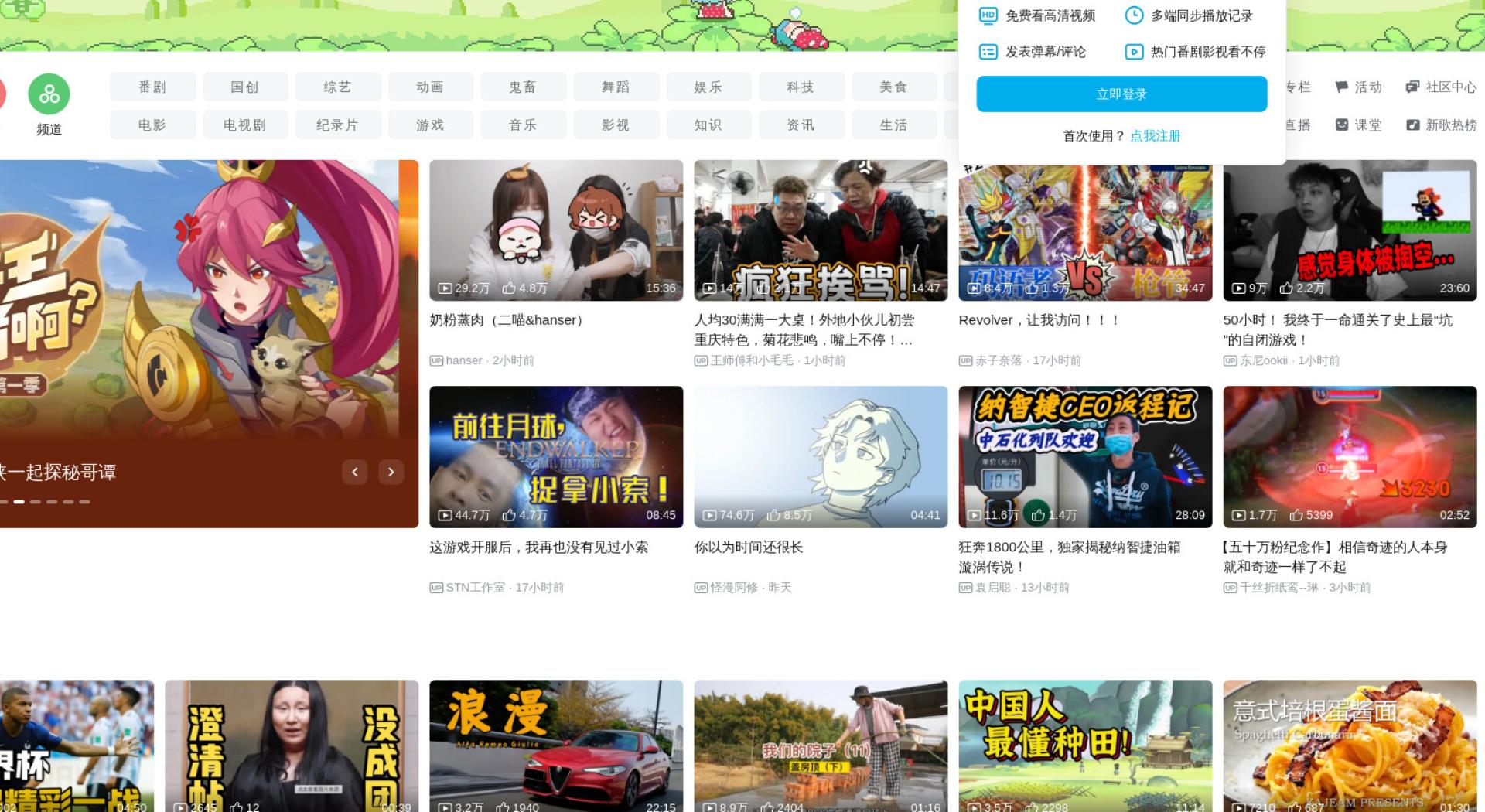Select the 科技 category
This screenshot has height=812, width=1485.
802,87
